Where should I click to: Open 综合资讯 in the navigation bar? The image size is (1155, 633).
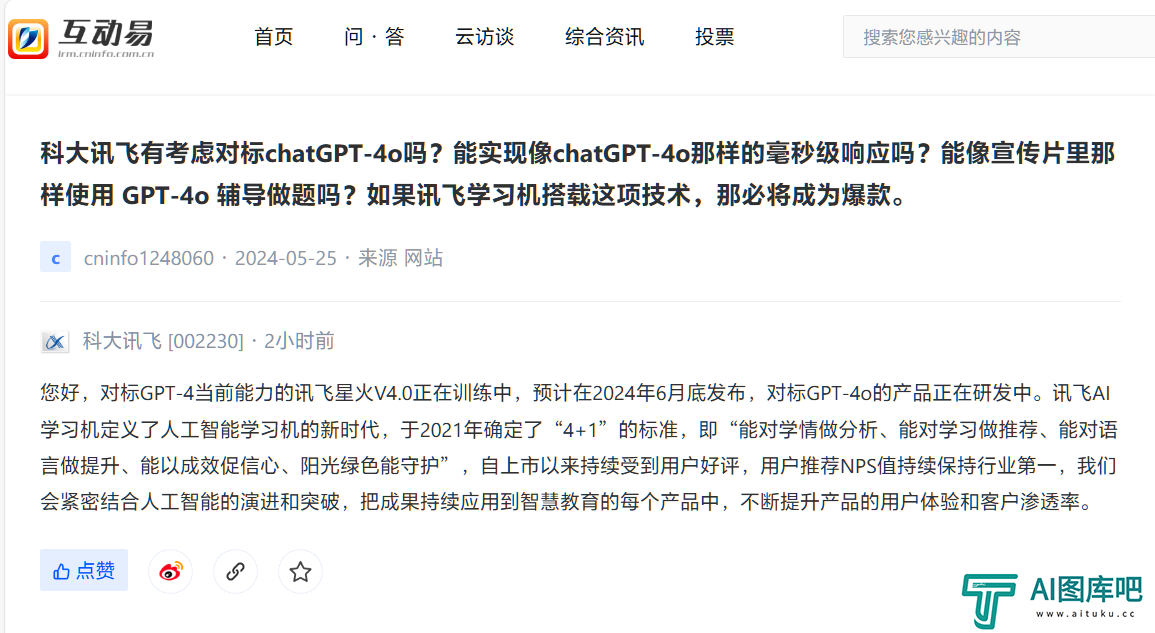[x=605, y=37]
